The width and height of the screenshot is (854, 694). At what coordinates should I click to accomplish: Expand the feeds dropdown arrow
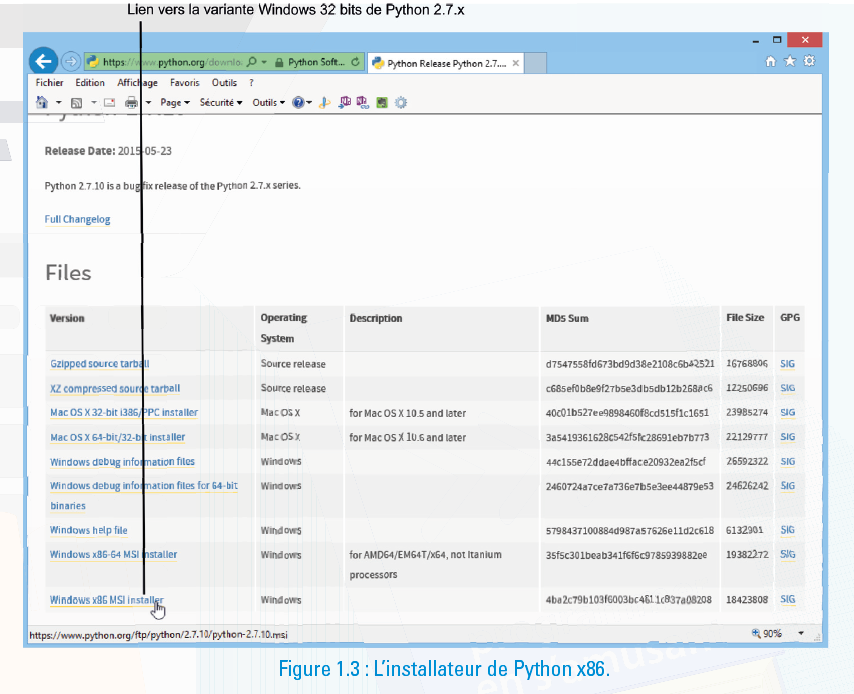coord(94,102)
